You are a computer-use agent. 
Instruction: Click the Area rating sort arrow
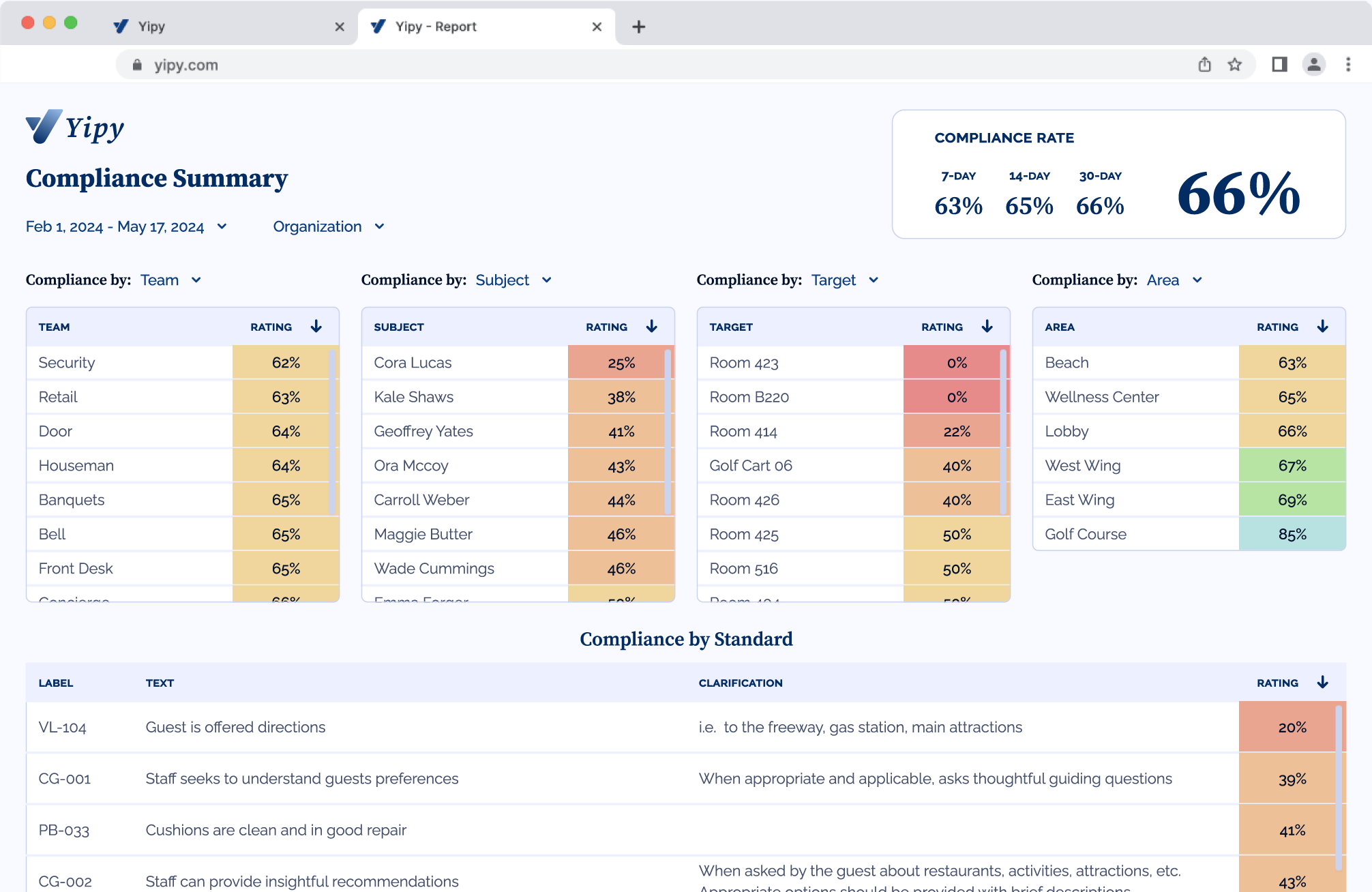tap(1323, 327)
